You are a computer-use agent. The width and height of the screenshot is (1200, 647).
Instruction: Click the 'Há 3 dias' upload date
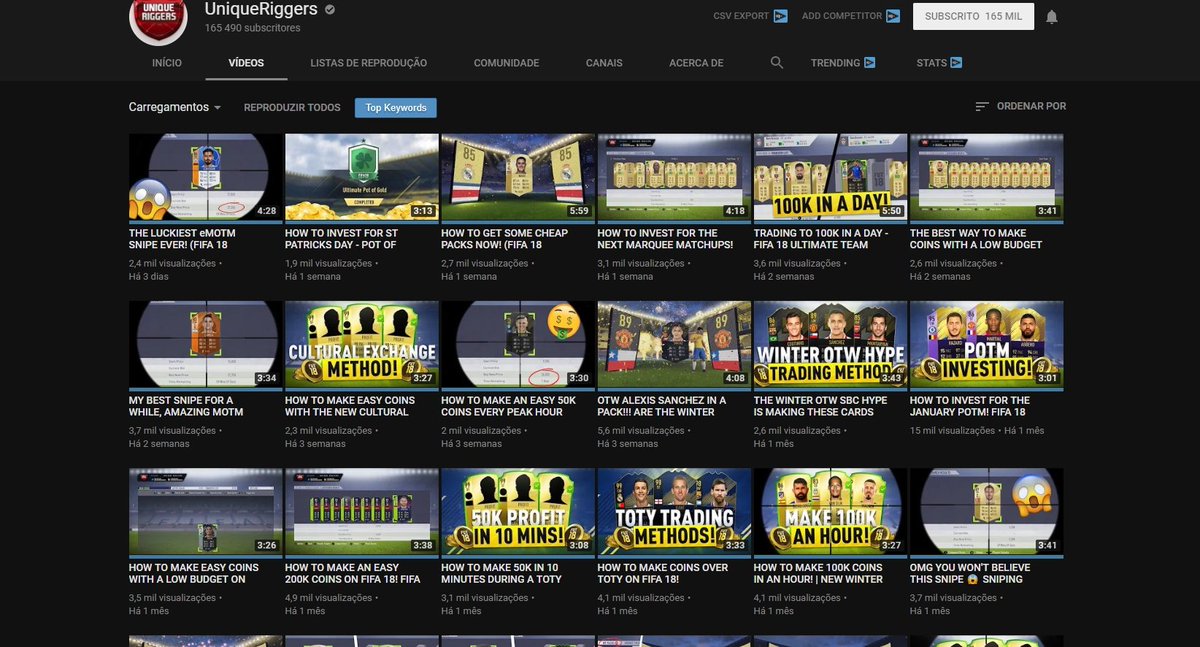click(x=150, y=276)
